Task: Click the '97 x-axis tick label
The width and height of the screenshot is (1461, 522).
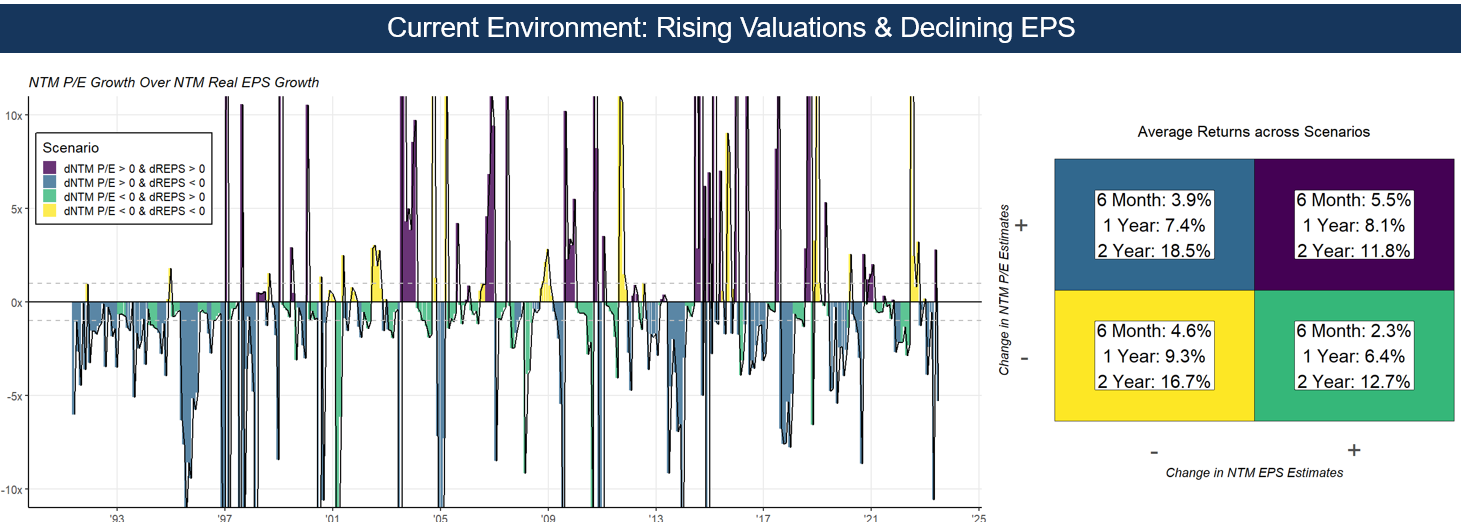Action: (x=225, y=516)
